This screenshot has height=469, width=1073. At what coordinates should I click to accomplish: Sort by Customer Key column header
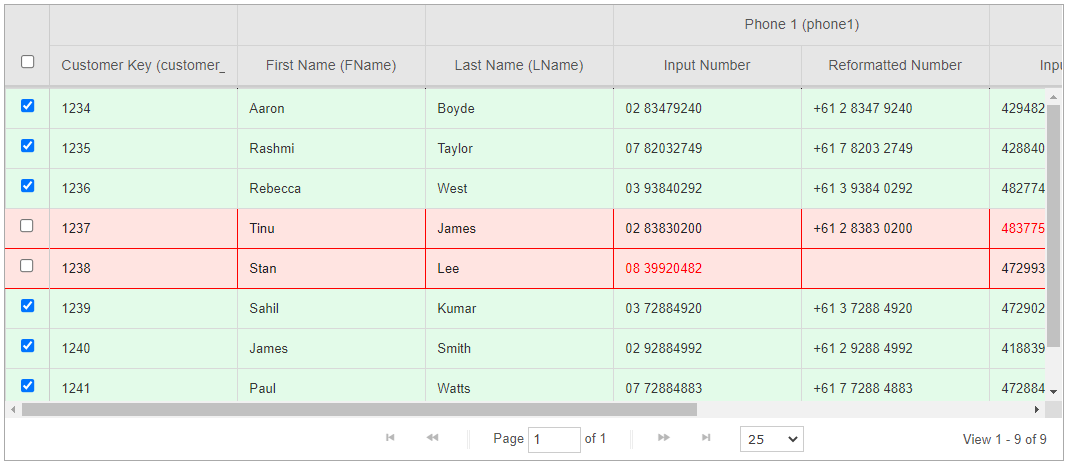[143, 65]
